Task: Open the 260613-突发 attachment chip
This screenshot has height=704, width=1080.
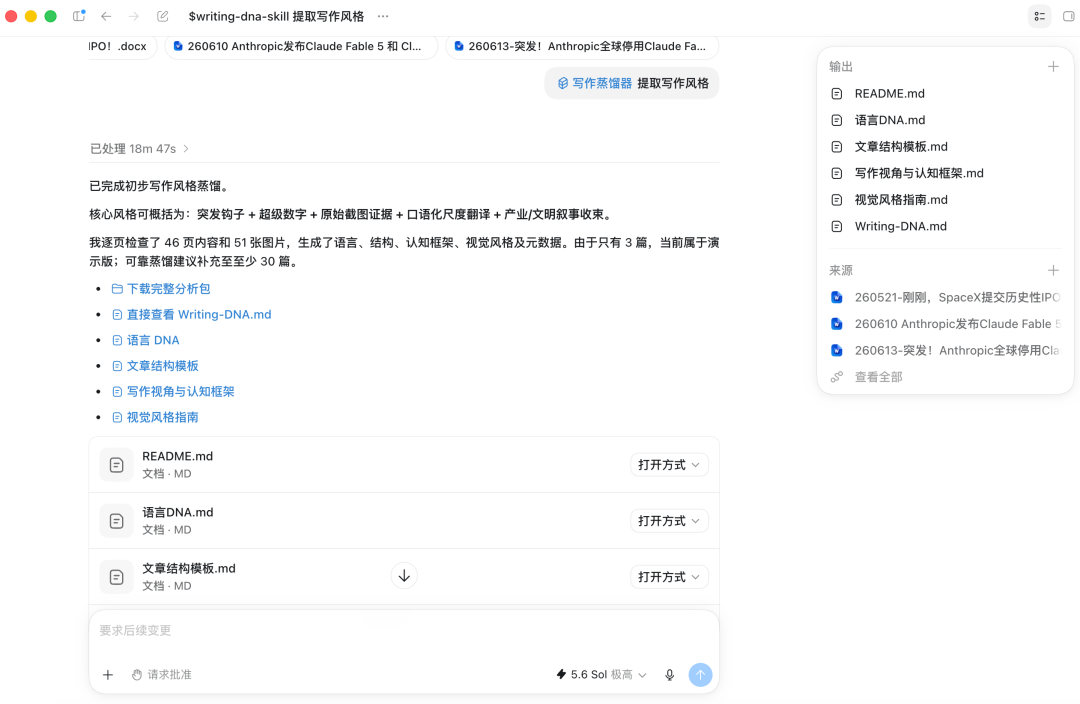Action: (x=582, y=46)
